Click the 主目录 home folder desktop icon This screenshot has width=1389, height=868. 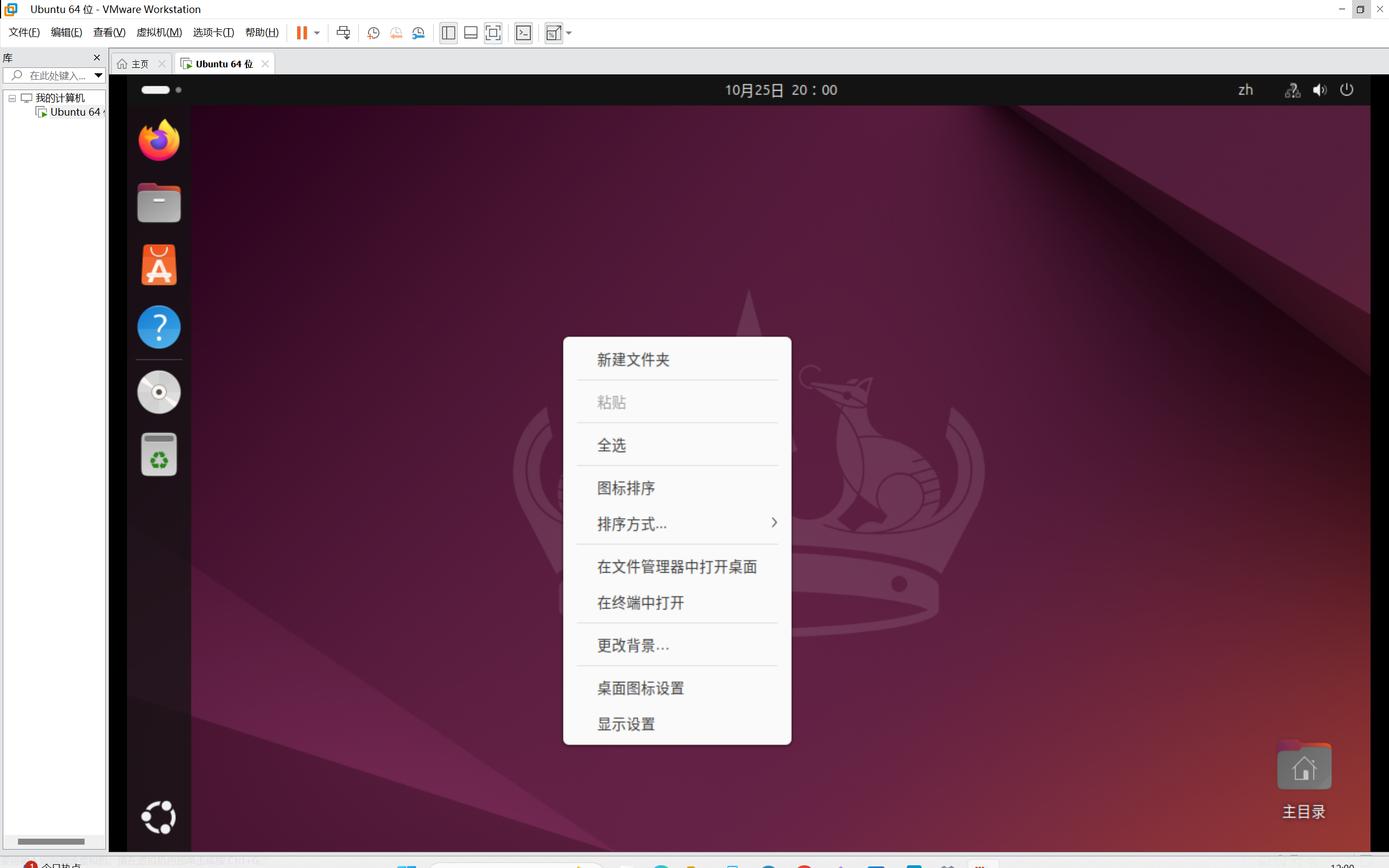(1303, 780)
